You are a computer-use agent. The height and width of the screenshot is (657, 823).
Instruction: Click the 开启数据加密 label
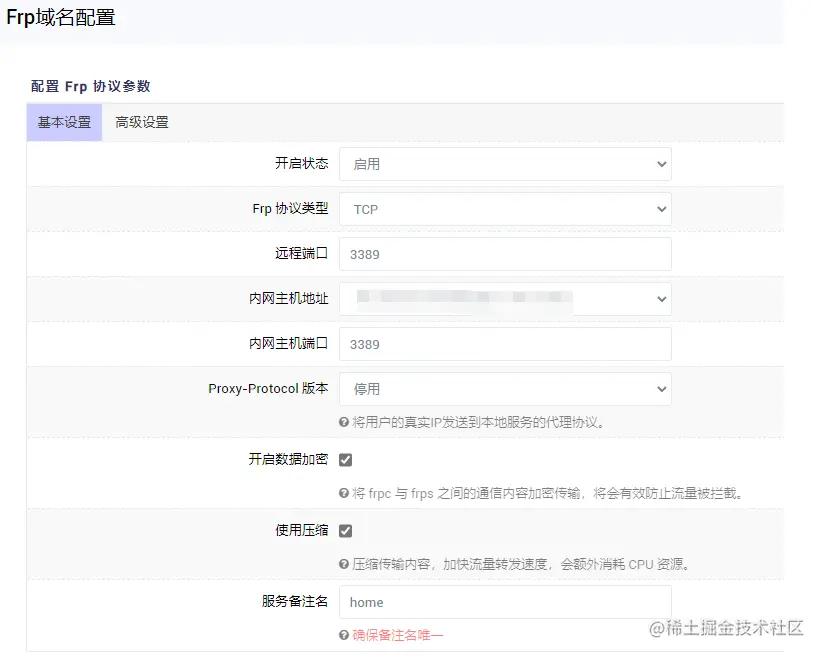pyautogui.click(x=289, y=459)
